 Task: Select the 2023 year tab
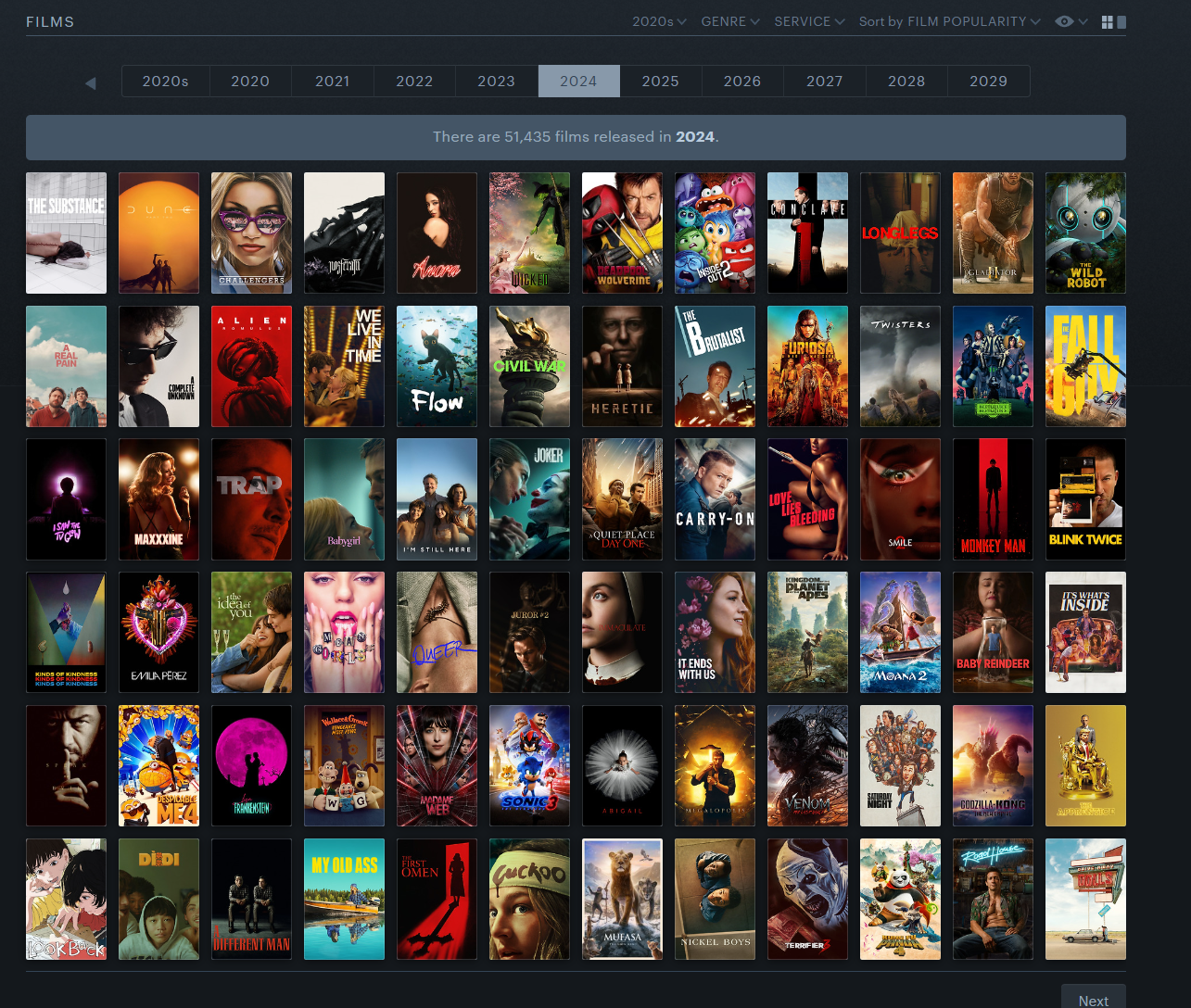pos(496,82)
